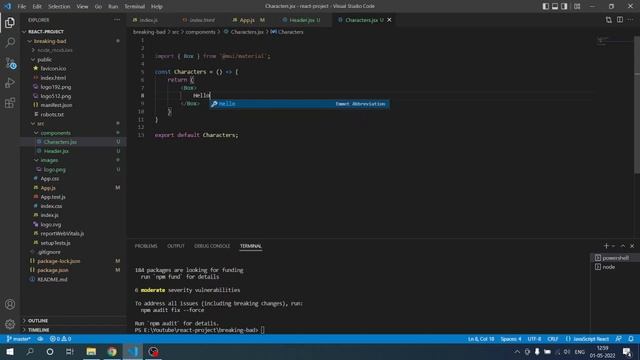Select the powershell terminal instance

615,258
